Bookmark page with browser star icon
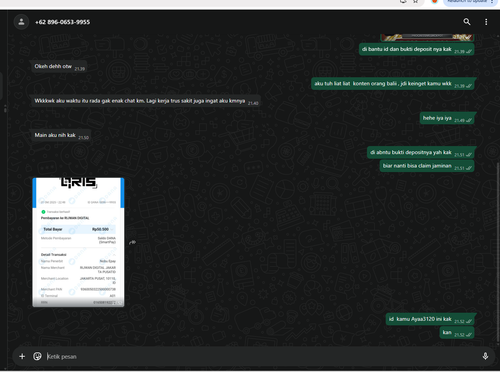Screen dimensions: 500x372 pyautogui.click(x=415, y=2)
